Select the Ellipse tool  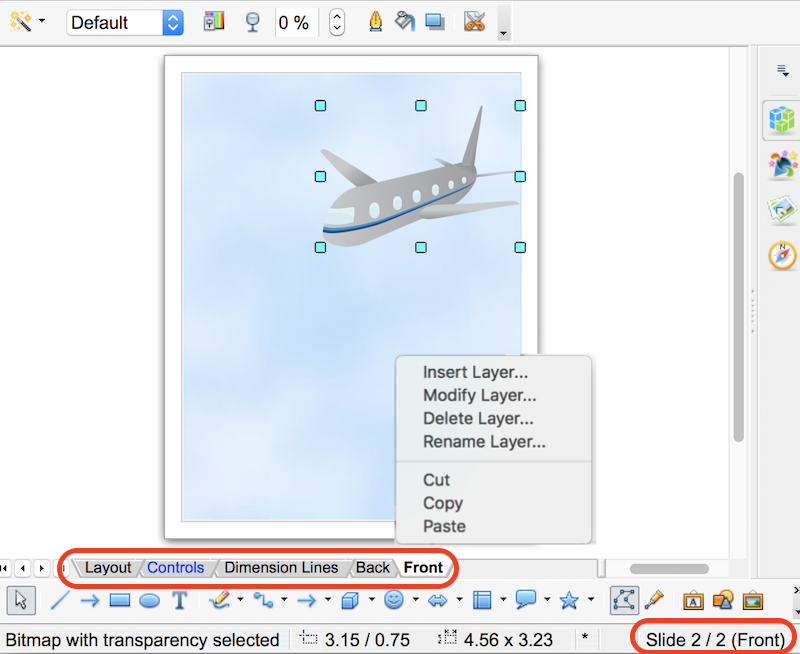pyautogui.click(x=149, y=601)
